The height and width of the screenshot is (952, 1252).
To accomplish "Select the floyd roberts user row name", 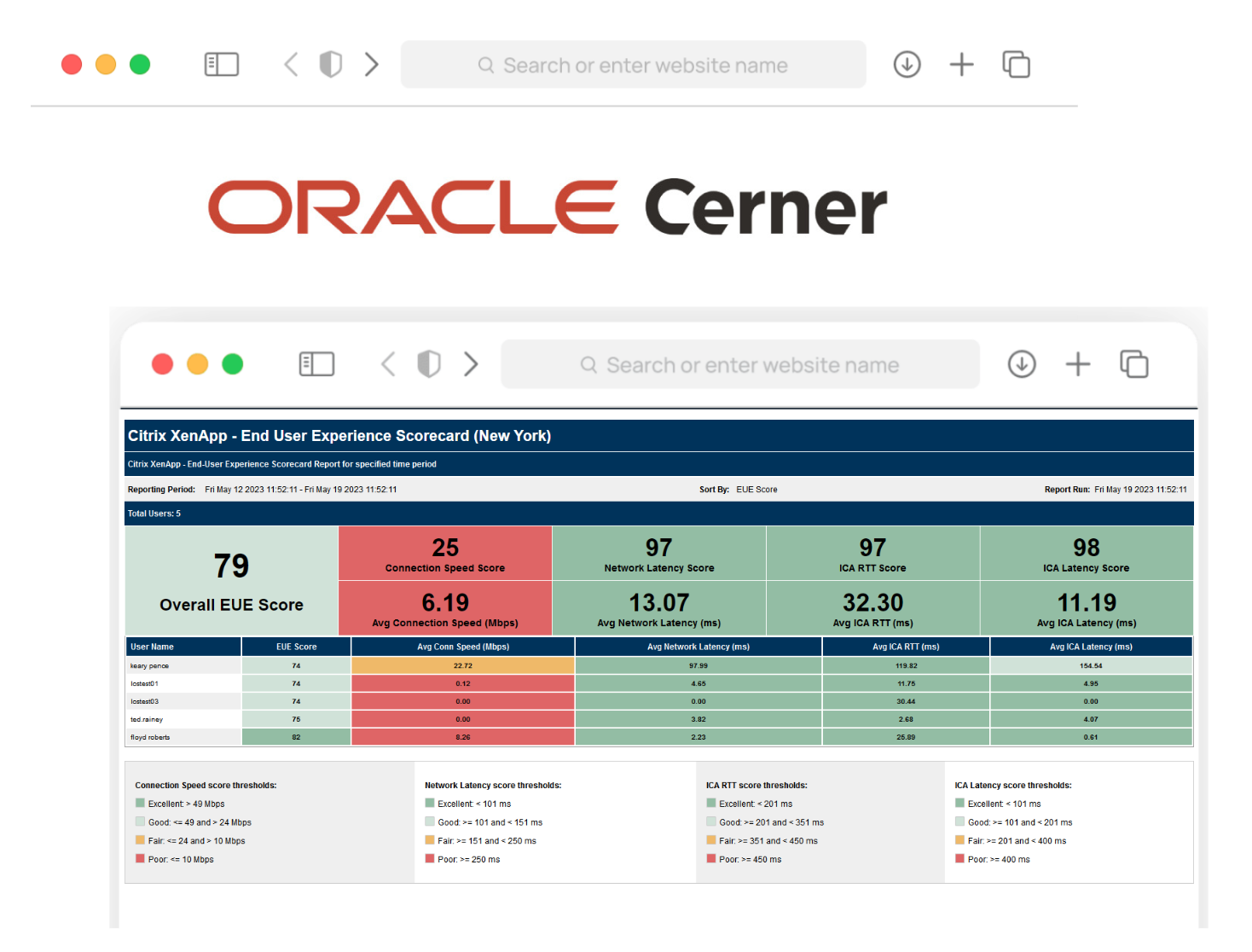I will point(150,737).
